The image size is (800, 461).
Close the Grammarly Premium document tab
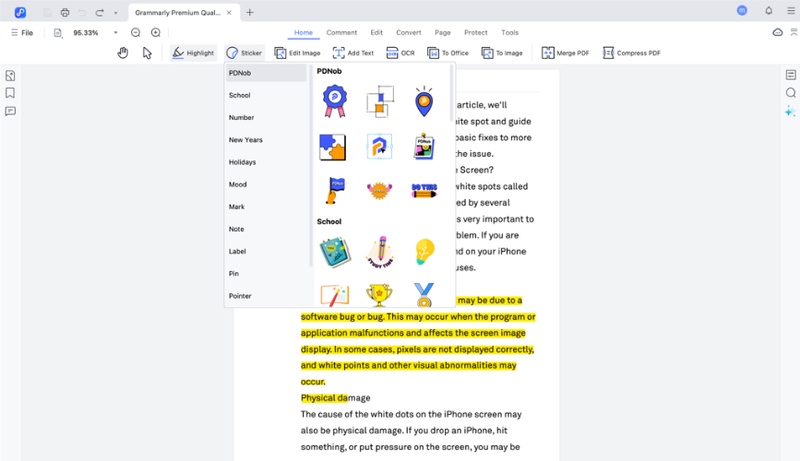point(229,12)
